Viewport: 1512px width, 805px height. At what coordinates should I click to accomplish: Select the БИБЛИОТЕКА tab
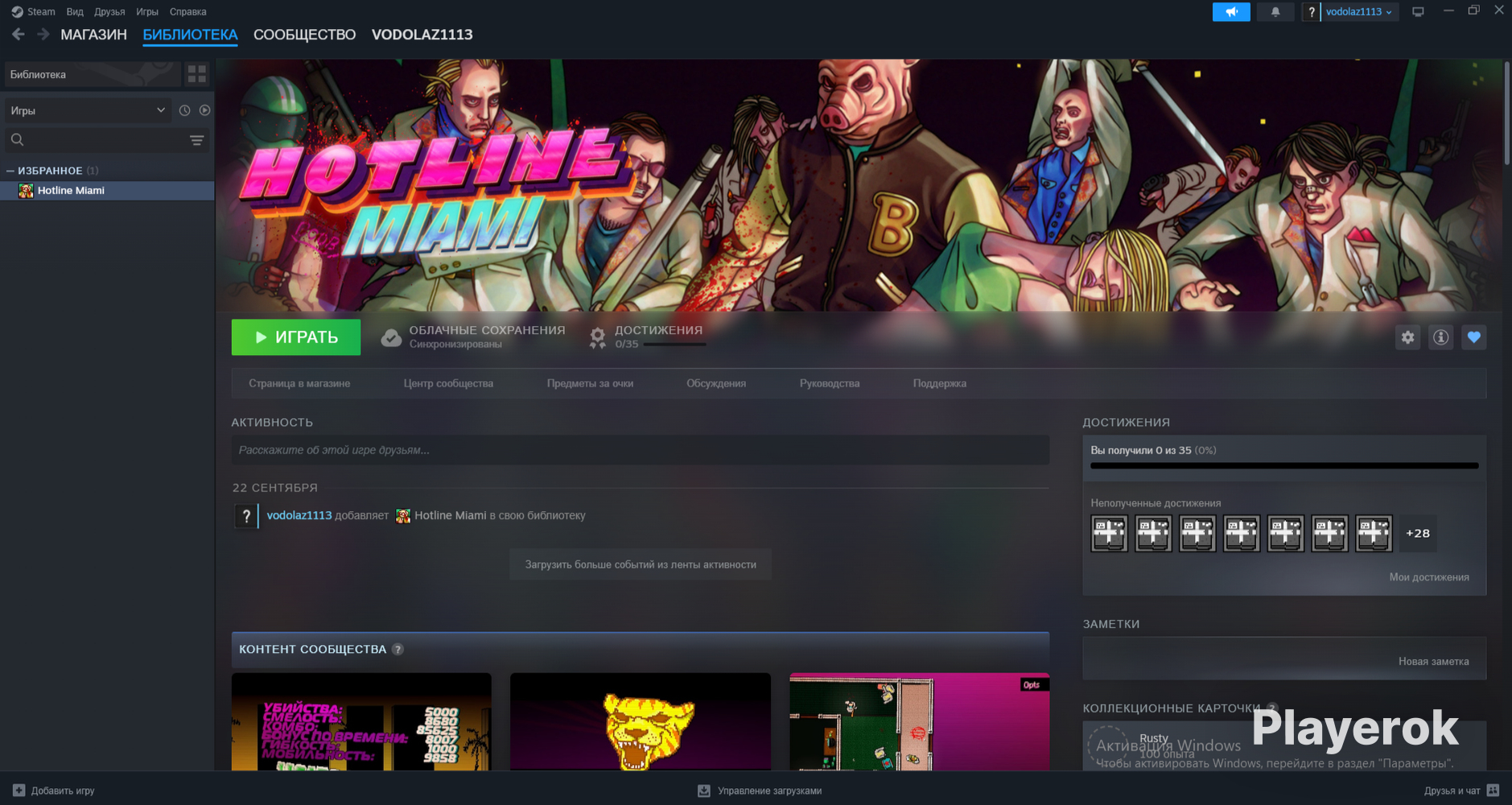click(x=190, y=35)
